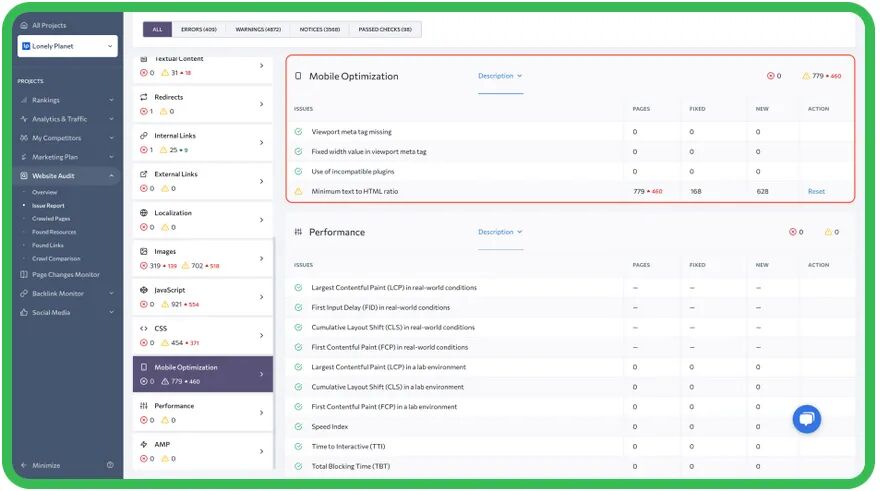Open the chat support bubble icon
880x491 pixels.
pos(806,419)
